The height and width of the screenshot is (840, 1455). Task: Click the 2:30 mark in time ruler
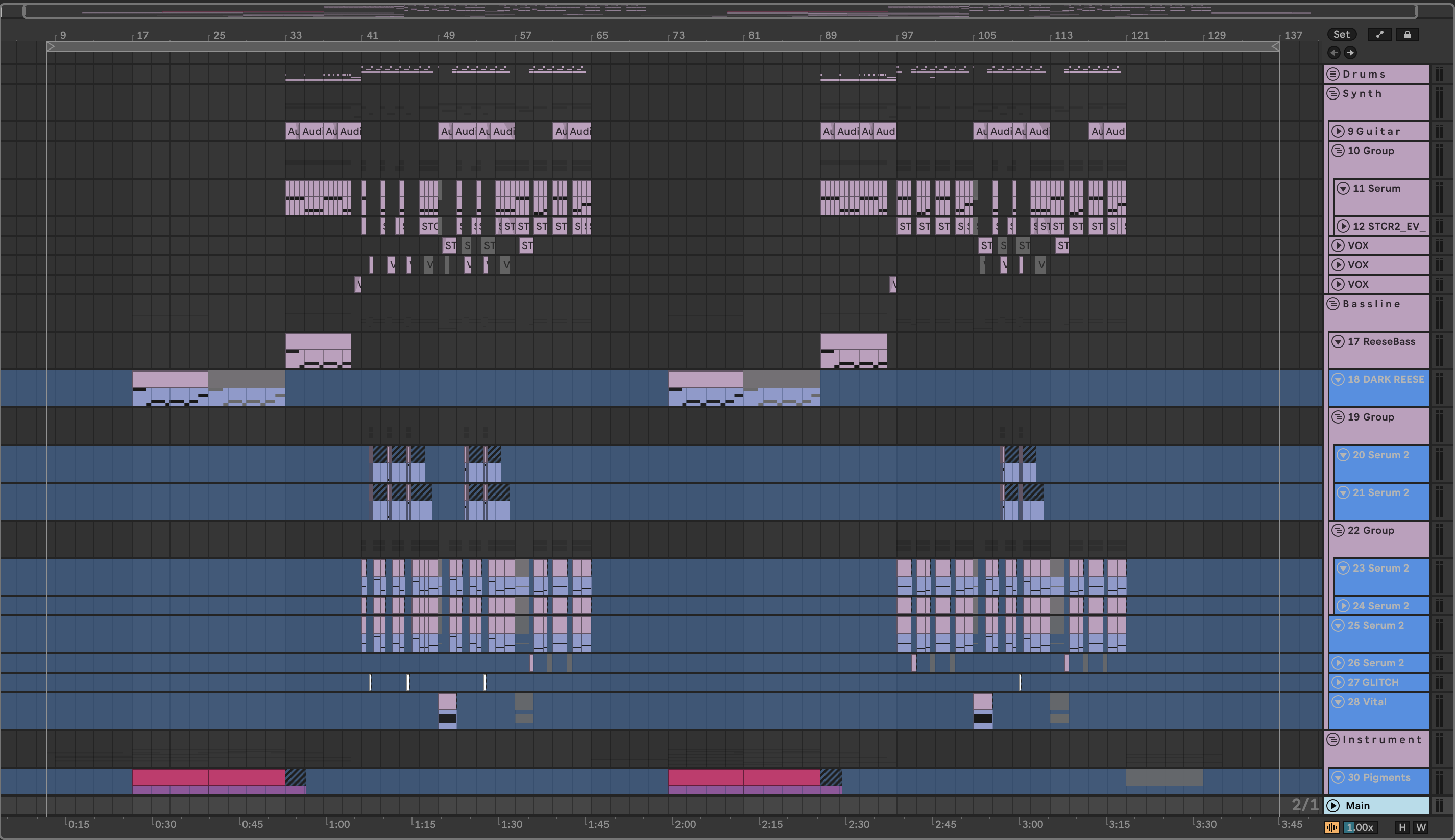coord(858,824)
